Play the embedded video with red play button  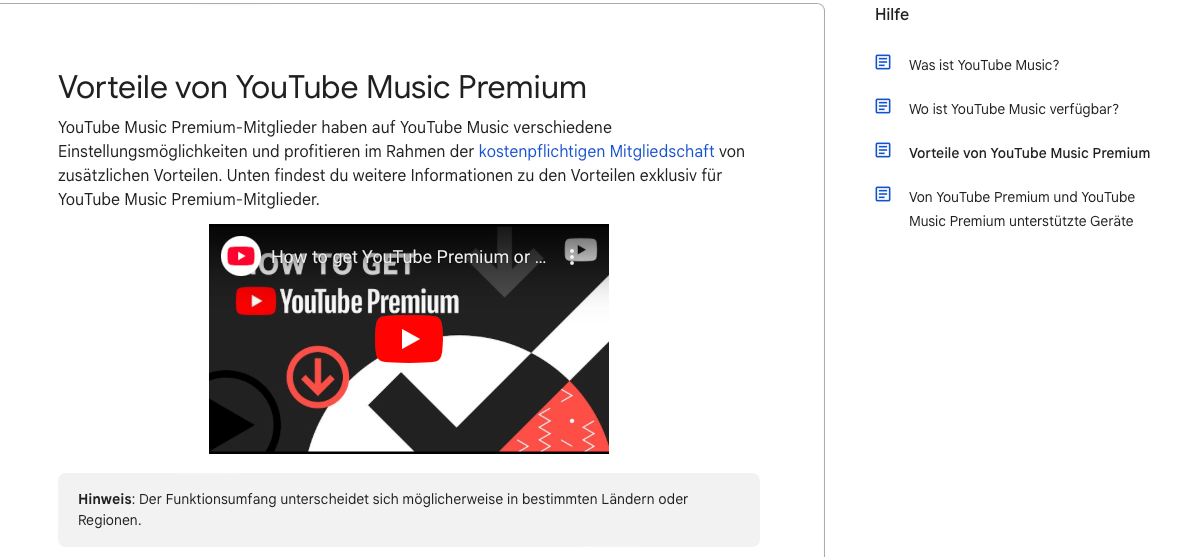(409, 339)
